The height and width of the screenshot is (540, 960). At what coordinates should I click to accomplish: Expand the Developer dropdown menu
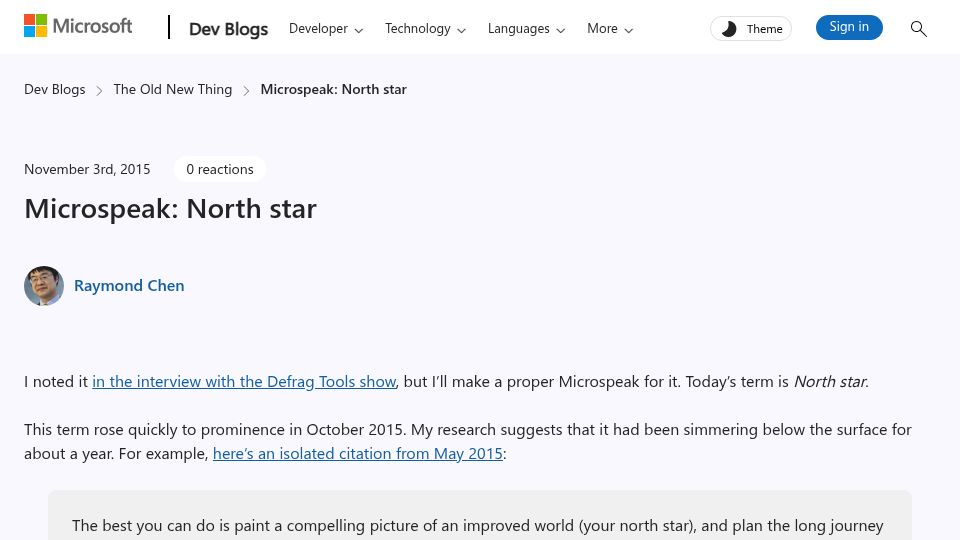[326, 29]
